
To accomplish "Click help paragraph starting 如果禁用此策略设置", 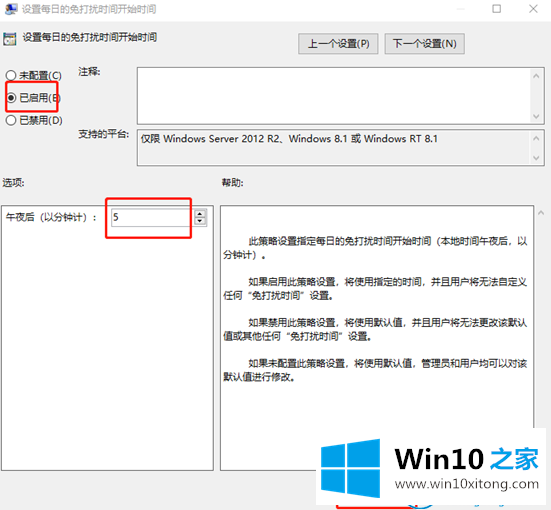I will (x=375, y=329).
